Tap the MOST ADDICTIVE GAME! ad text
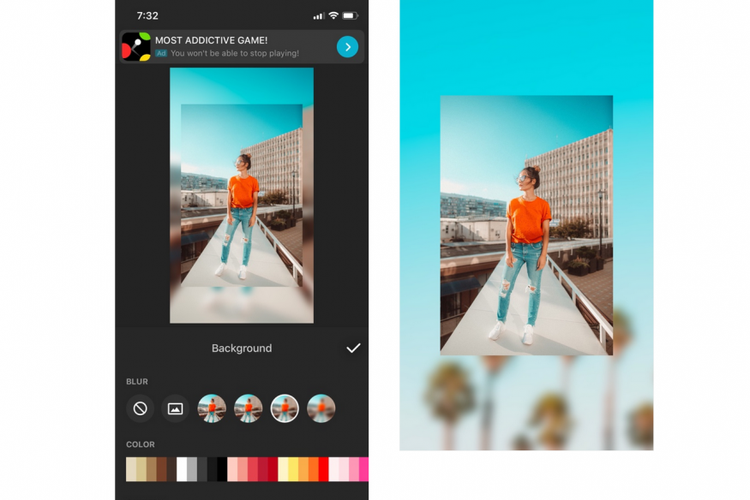Viewport: 750px width, 500px height. [x=211, y=40]
